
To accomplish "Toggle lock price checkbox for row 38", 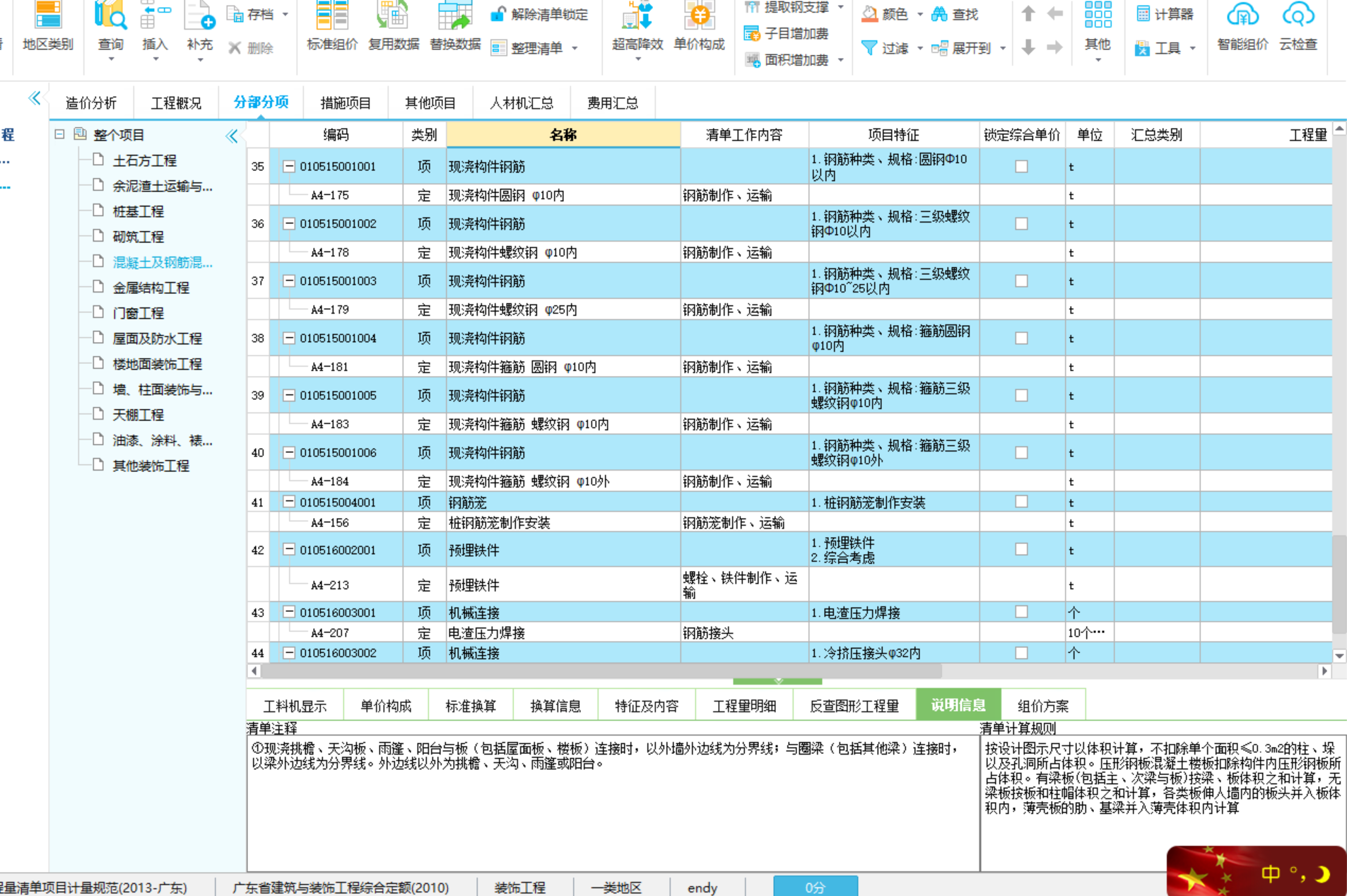I will point(1021,338).
